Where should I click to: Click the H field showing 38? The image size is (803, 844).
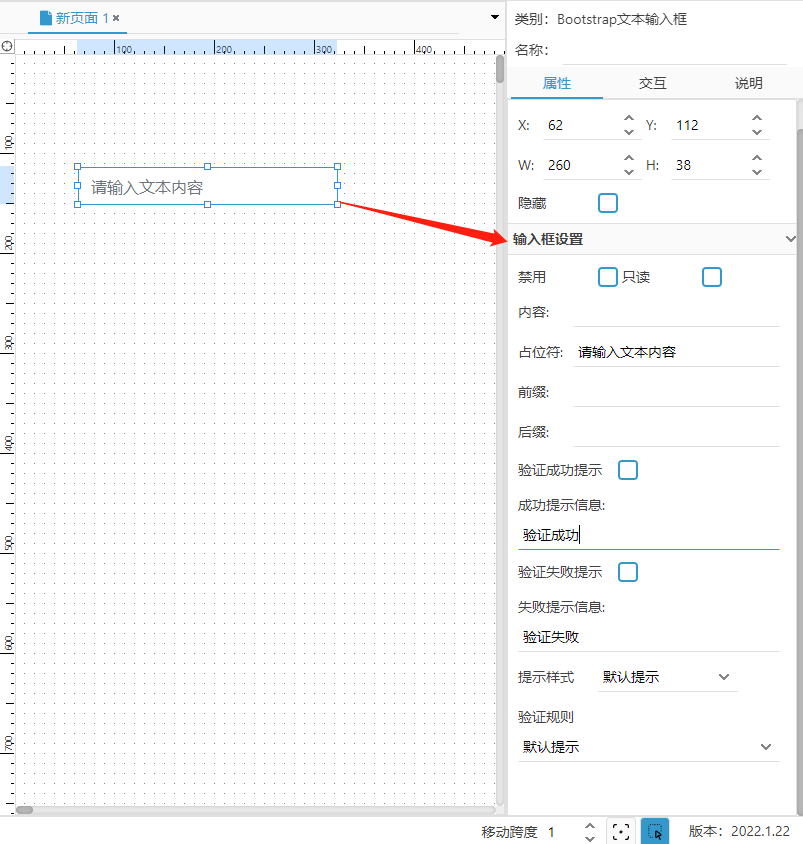(x=710, y=165)
